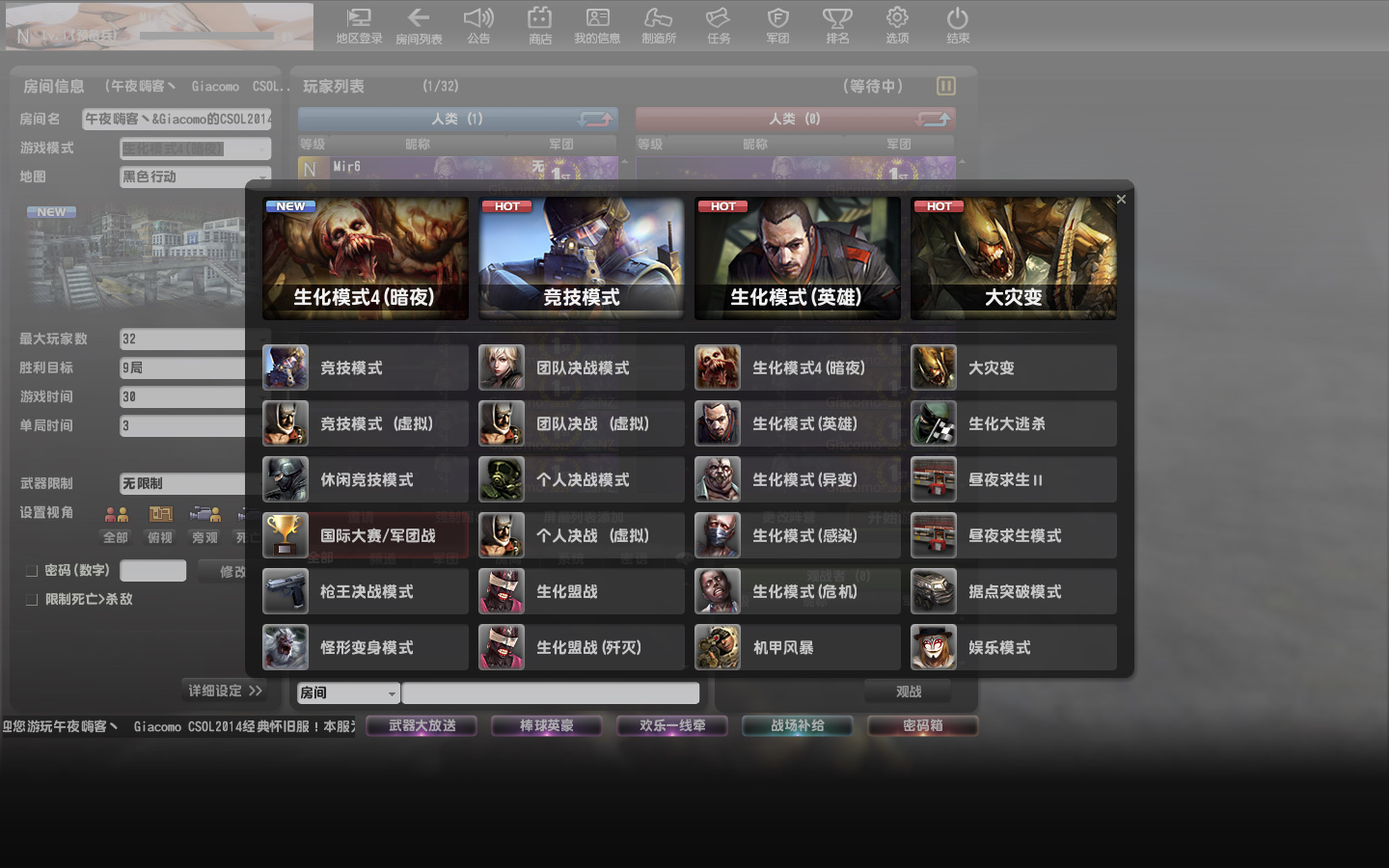The width and height of the screenshot is (1389, 868).
Task: Toggle the 限制死亡>杀敌 checkbox
Action: pyautogui.click(x=32, y=600)
